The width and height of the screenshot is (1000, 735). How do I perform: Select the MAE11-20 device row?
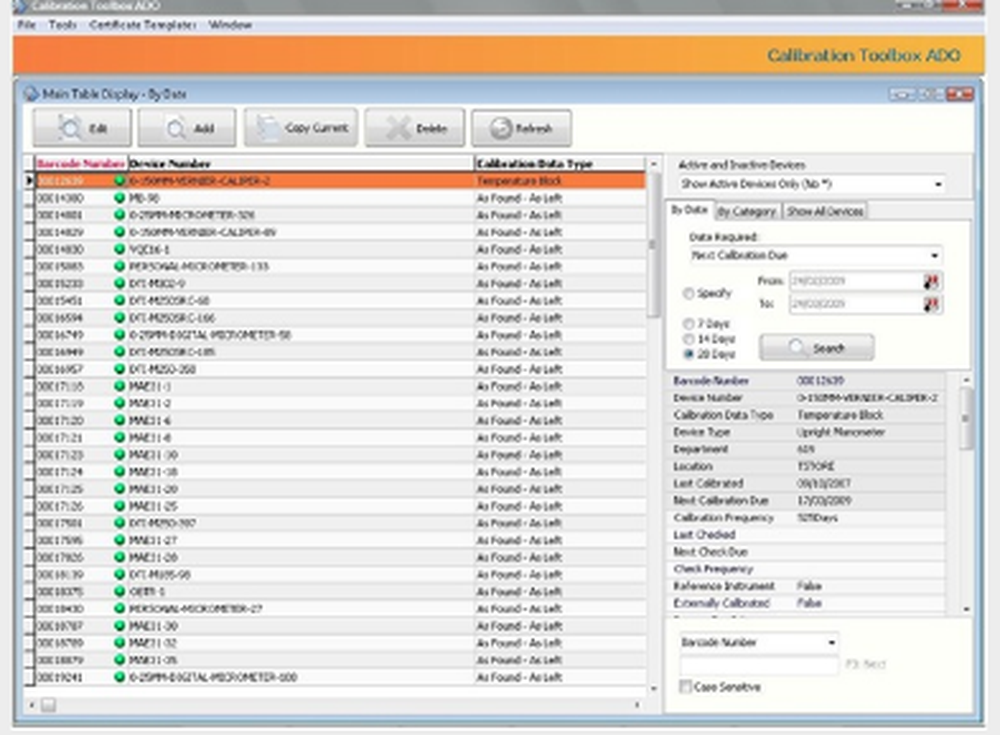click(341, 489)
